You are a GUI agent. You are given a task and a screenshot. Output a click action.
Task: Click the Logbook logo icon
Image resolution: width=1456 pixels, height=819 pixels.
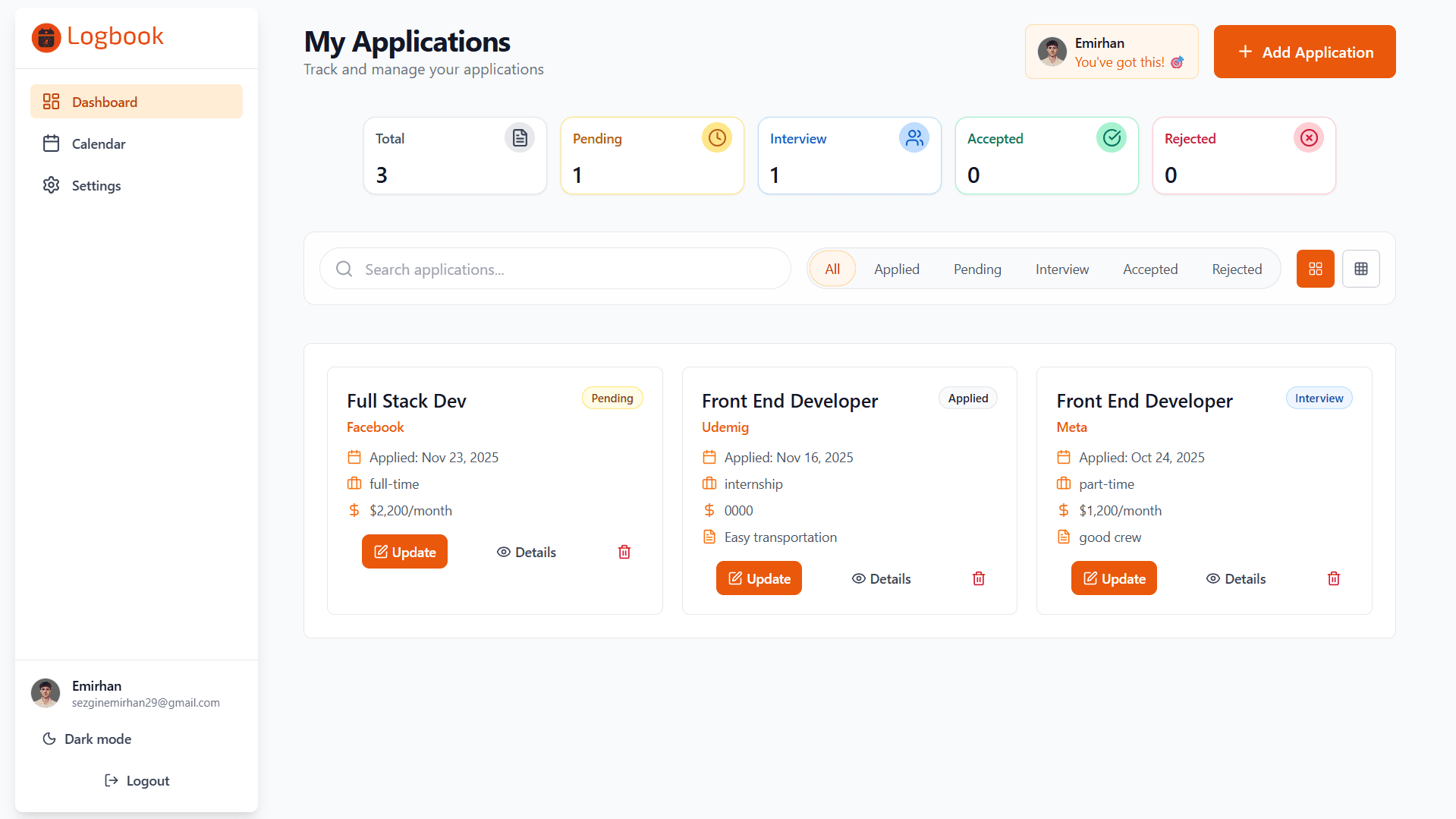[x=46, y=37]
